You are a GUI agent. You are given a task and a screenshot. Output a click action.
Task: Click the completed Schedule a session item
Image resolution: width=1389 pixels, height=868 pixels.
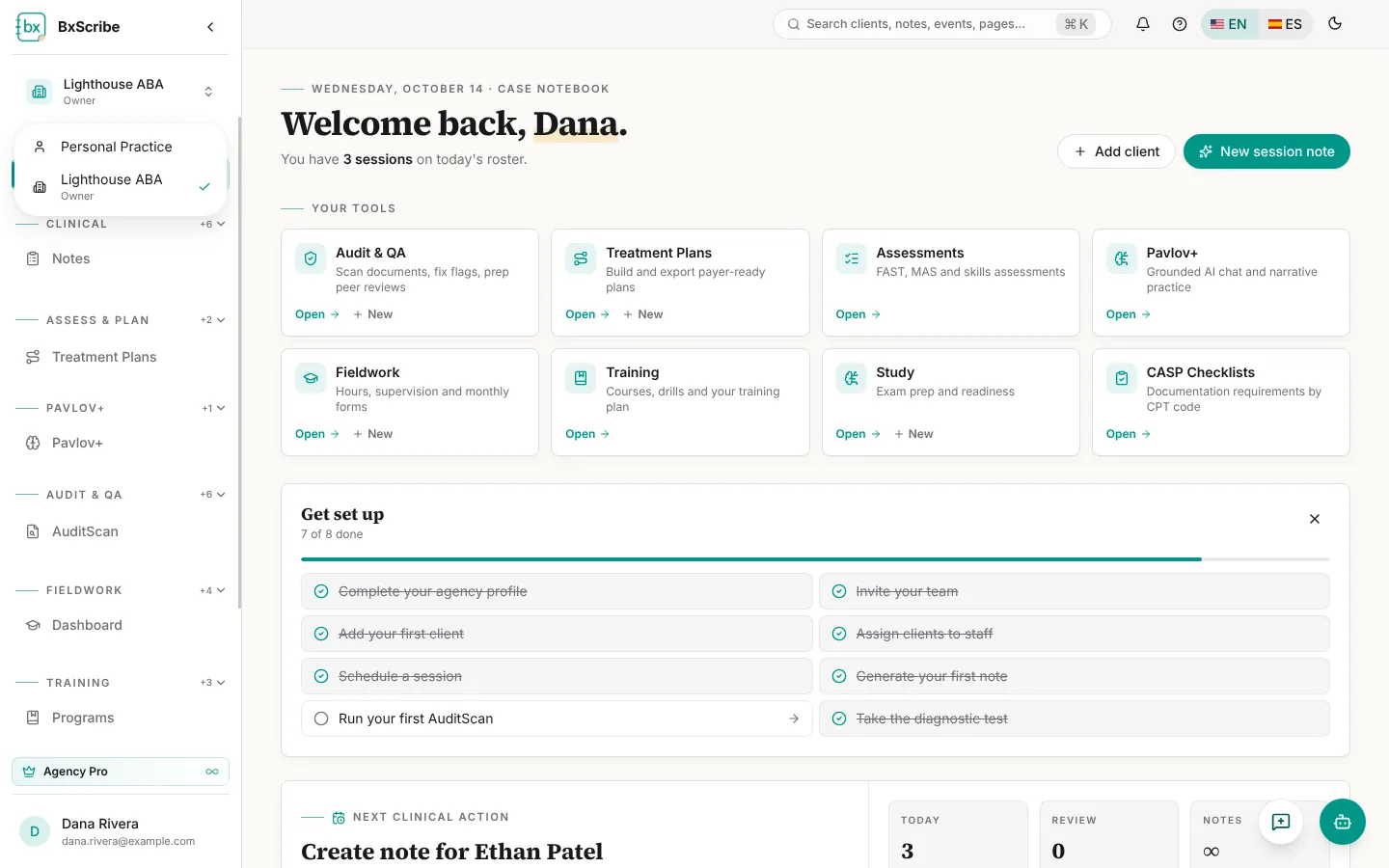pyautogui.click(x=557, y=676)
